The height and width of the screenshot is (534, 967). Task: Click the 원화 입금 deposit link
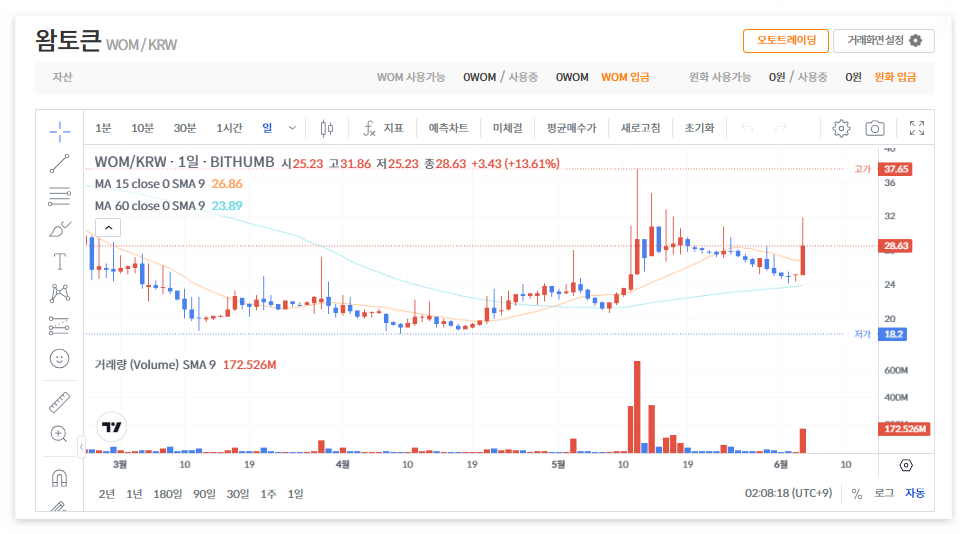(x=895, y=77)
